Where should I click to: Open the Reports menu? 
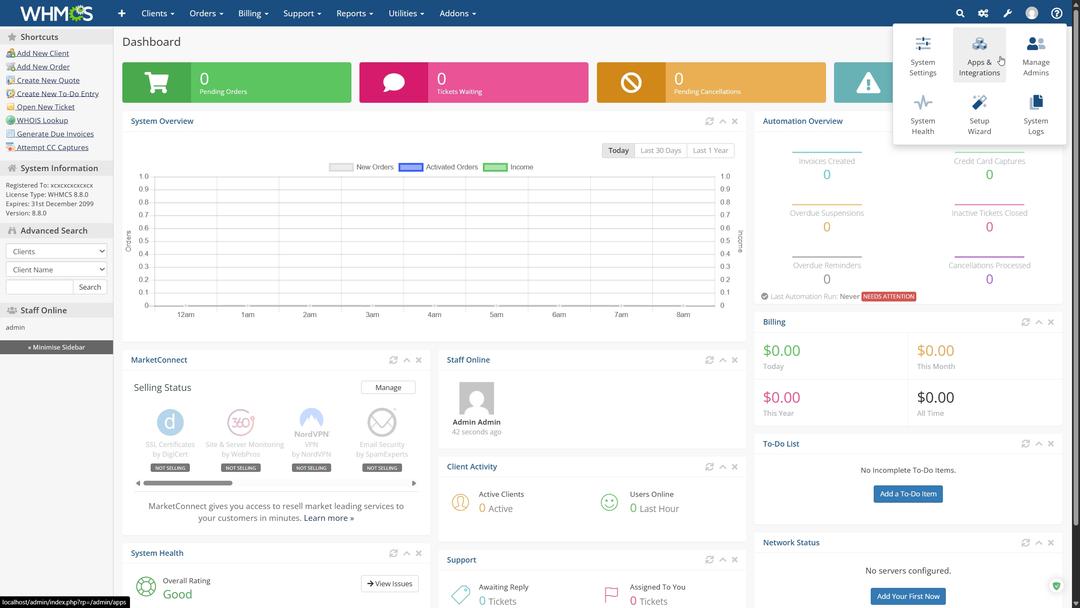point(354,13)
